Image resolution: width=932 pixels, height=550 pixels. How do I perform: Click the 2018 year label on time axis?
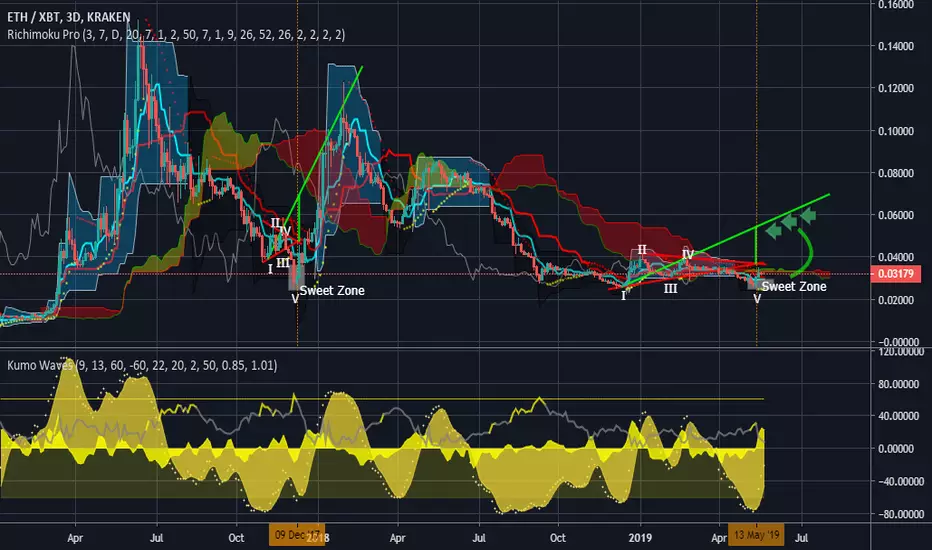[317, 539]
